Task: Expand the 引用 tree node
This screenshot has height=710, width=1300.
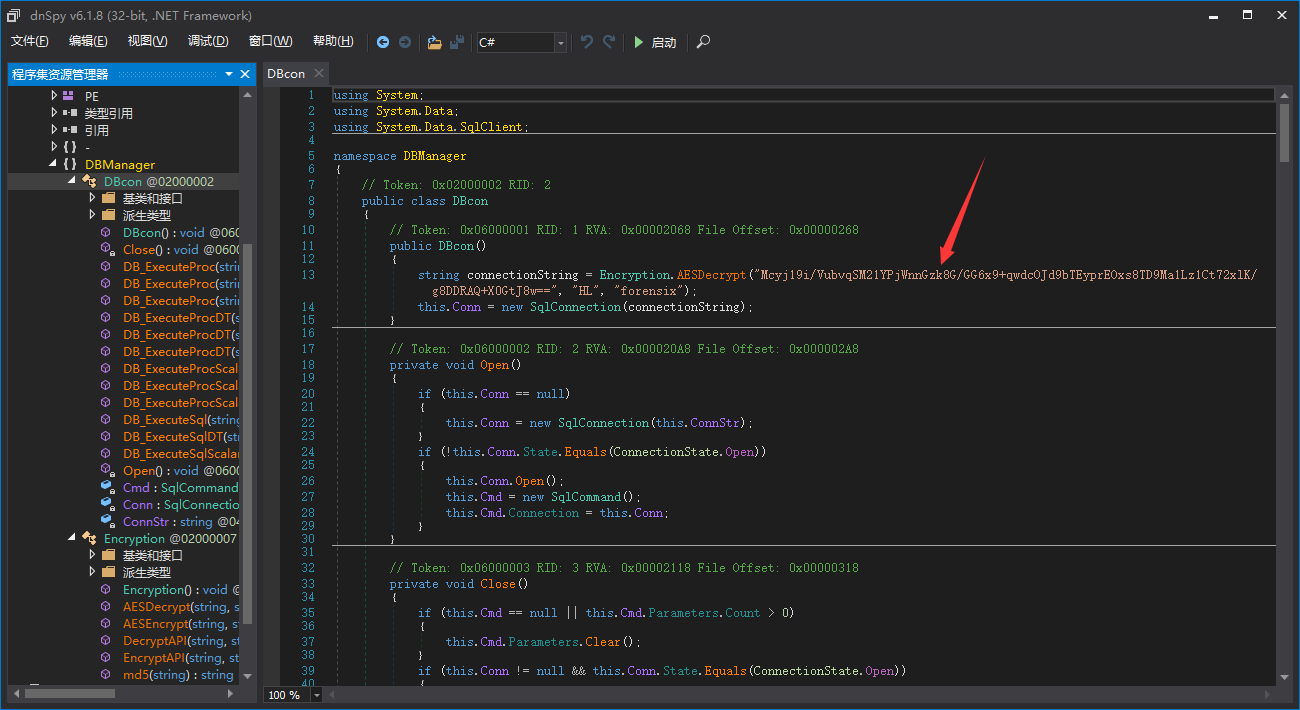Action: [x=54, y=130]
